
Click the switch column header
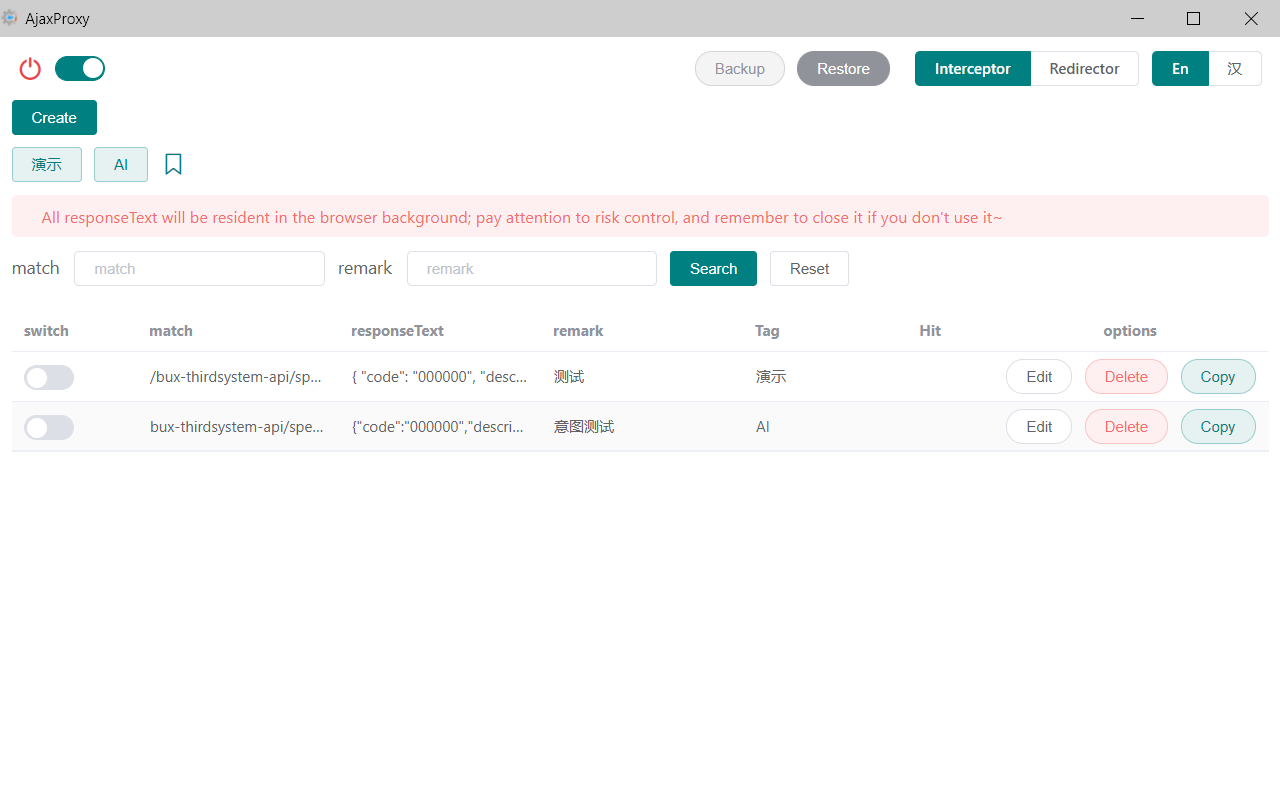[46, 331]
